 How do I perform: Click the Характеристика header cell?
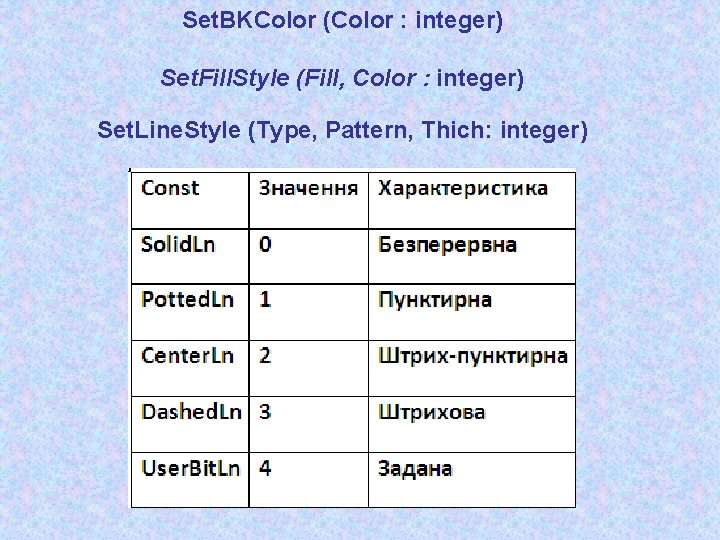pyautogui.click(x=472, y=200)
